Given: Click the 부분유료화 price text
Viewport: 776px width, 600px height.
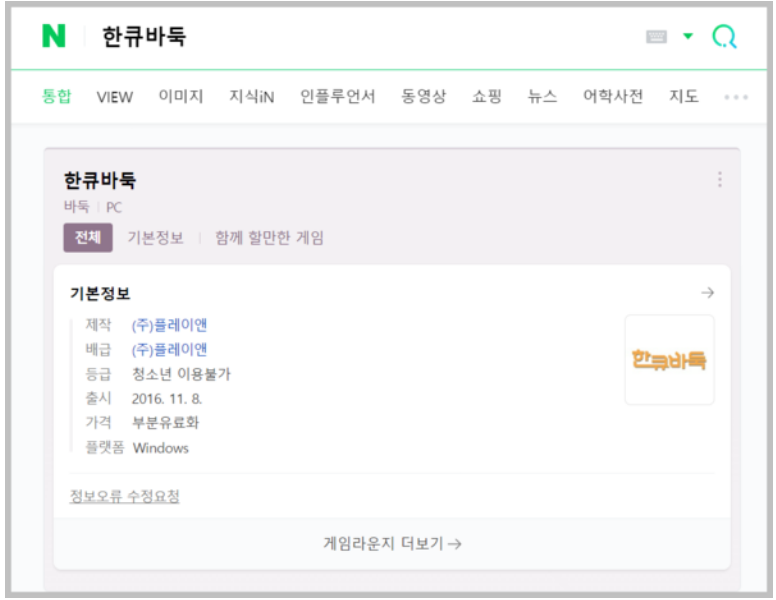Looking at the screenshot, I should [165, 422].
